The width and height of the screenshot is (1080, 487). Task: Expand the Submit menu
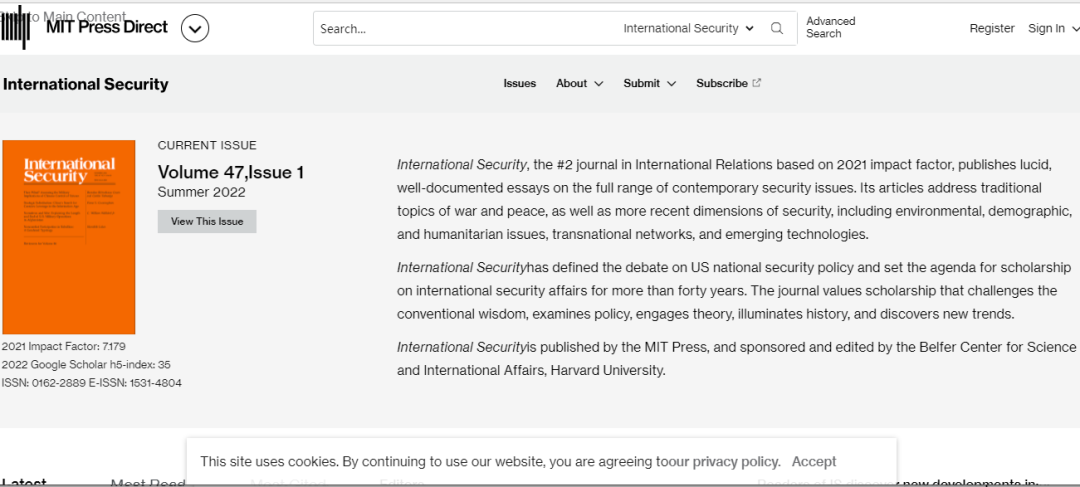pos(649,83)
